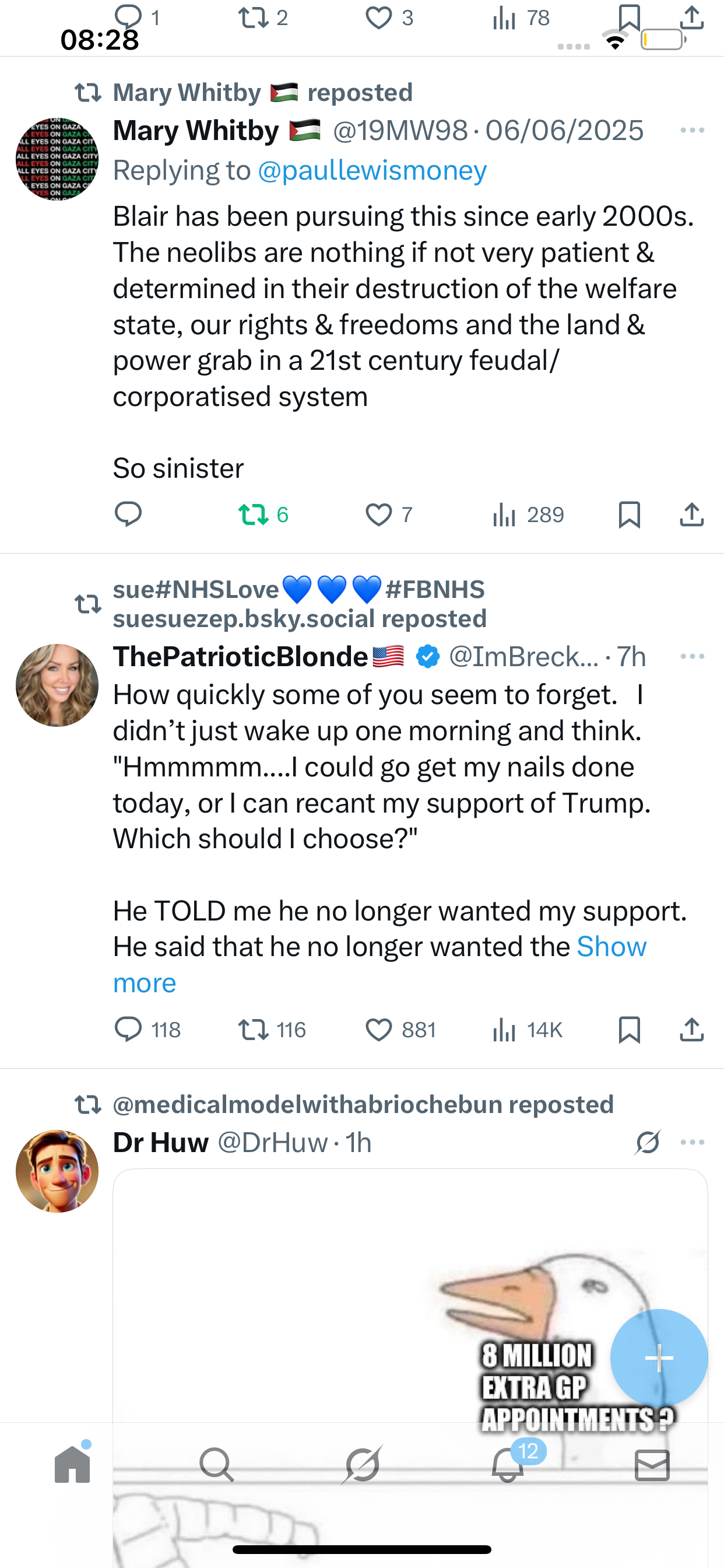The height and width of the screenshot is (1568, 724).
Task: Open Messages envelope icon
Action: point(652,1465)
